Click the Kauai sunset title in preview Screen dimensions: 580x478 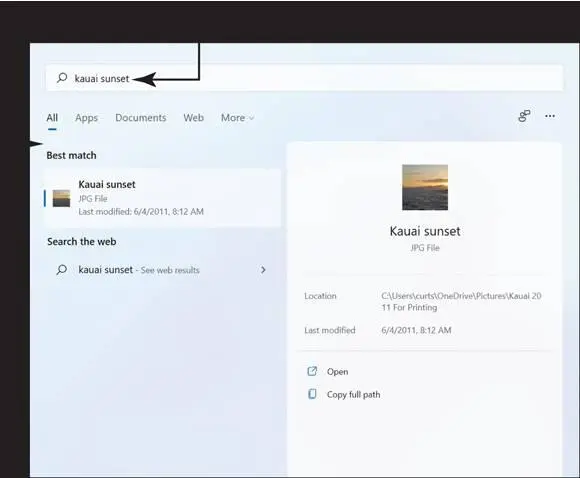425,231
